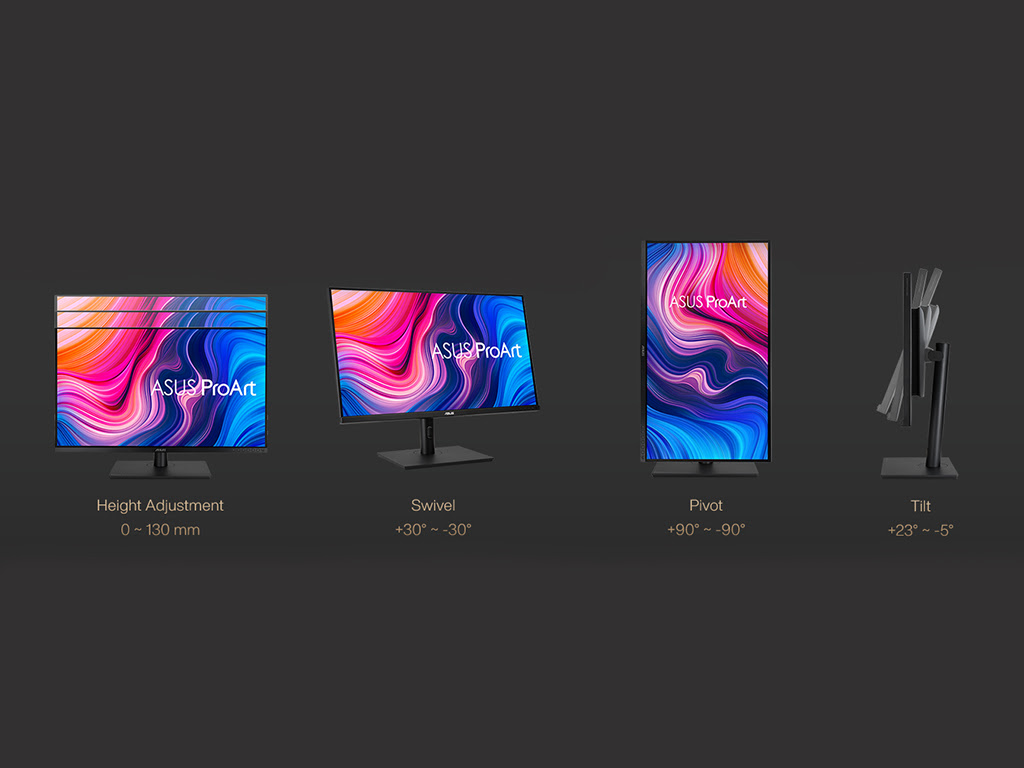Click the "+23° ~ -5°" tilt range text
Screen dimensions: 1024x768
click(x=921, y=530)
